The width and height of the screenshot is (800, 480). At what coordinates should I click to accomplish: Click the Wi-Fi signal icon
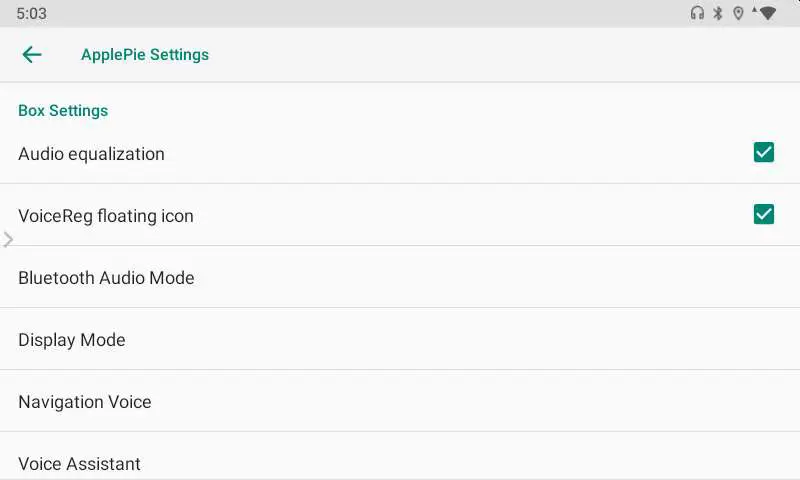[767, 14]
